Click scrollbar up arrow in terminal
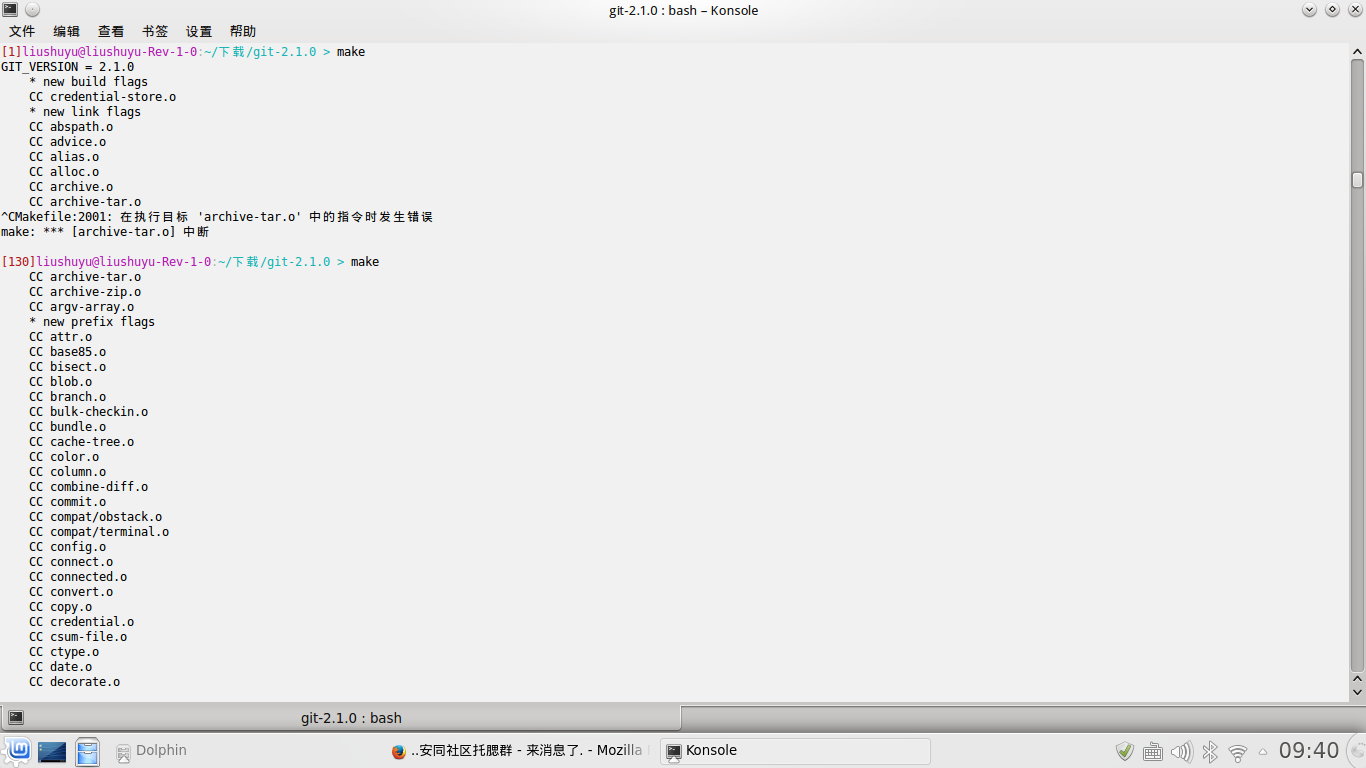The image size is (1366, 768). (1357, 52)
